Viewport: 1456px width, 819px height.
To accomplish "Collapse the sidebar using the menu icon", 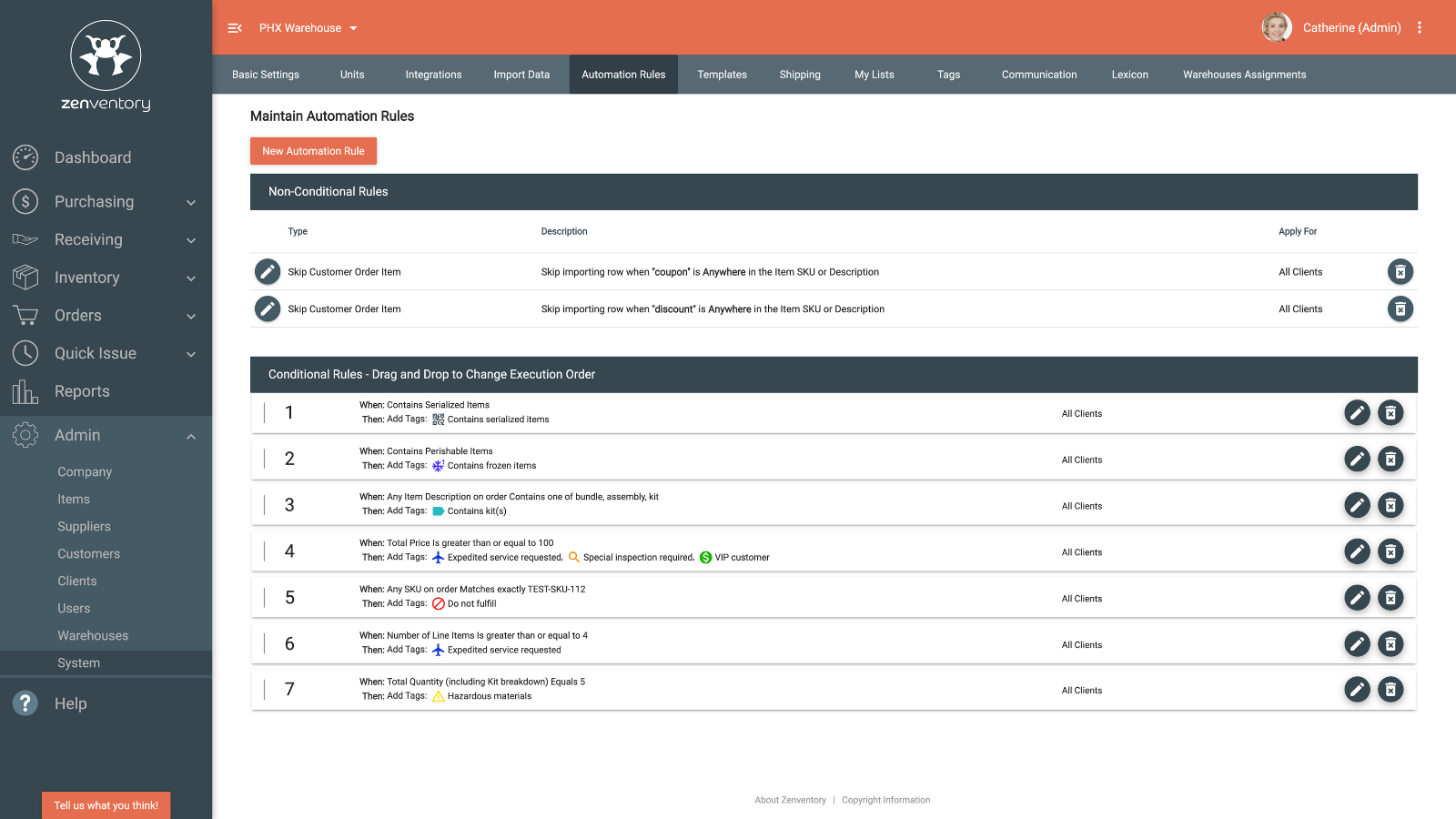I will pos(235,28).
